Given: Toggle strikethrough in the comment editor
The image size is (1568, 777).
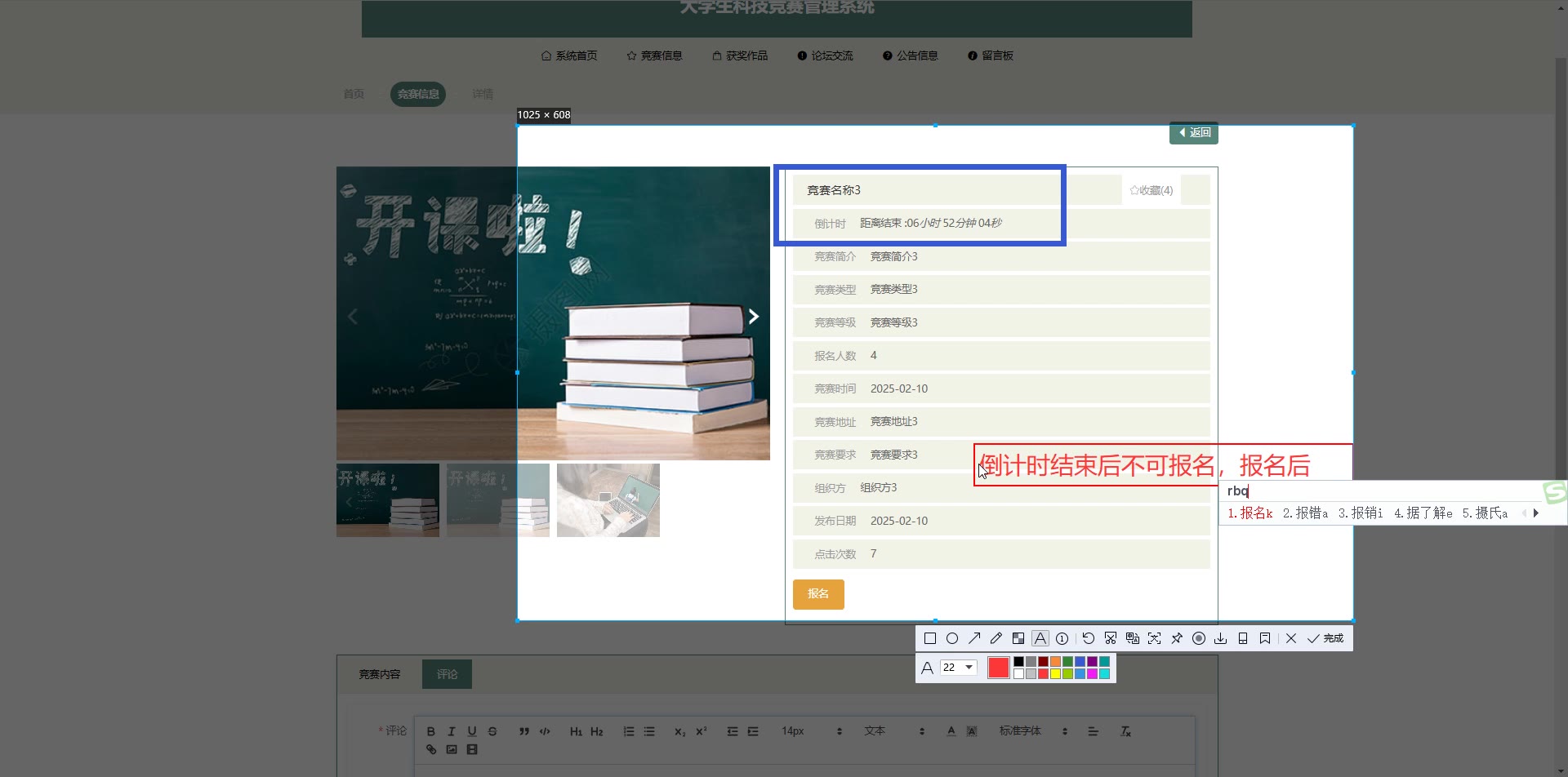Looking at the screenshot, I should coord(492,731).
